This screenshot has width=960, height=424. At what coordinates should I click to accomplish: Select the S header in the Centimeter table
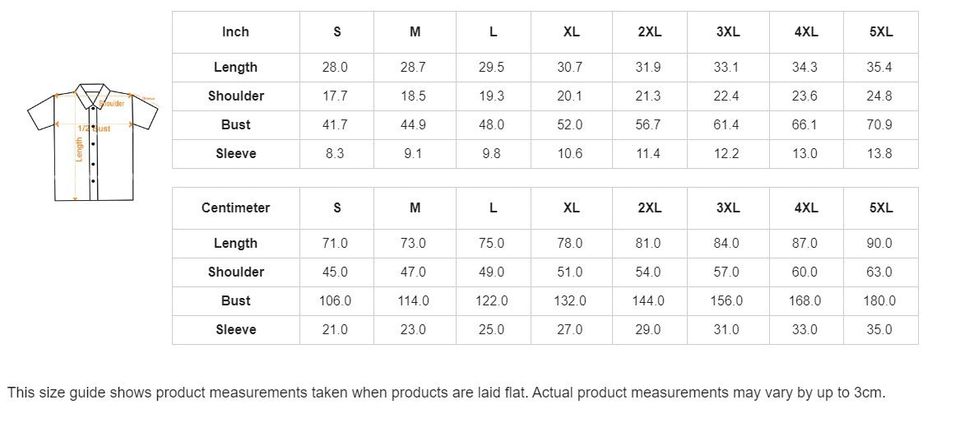337,208
